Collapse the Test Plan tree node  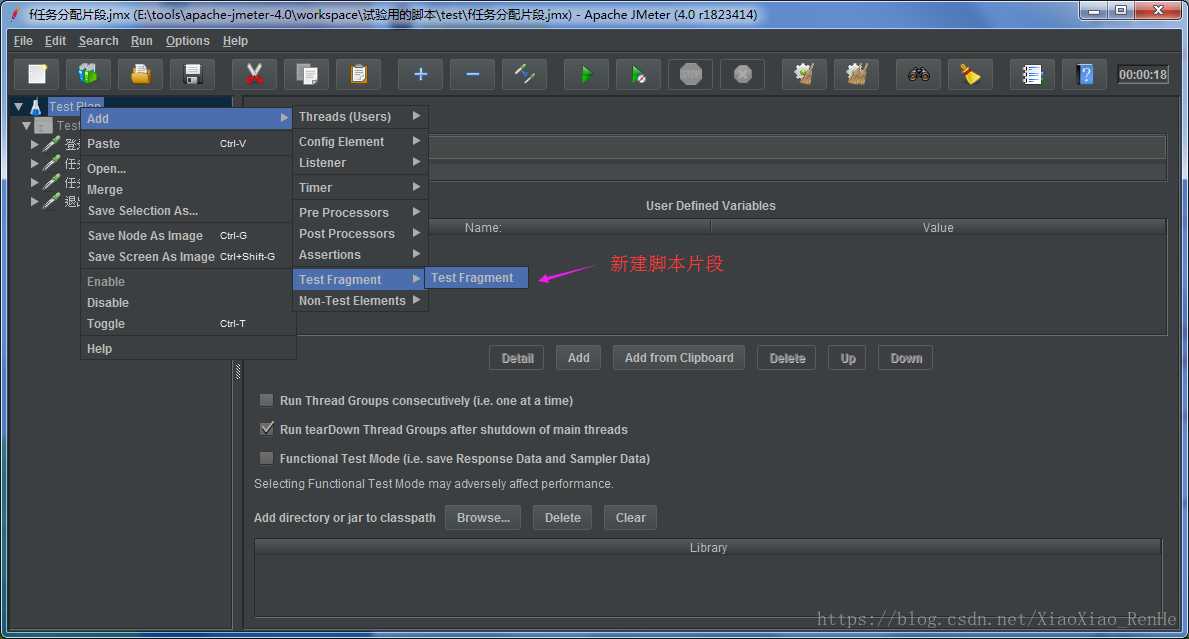pyautogui.click(x=18, y=107)
